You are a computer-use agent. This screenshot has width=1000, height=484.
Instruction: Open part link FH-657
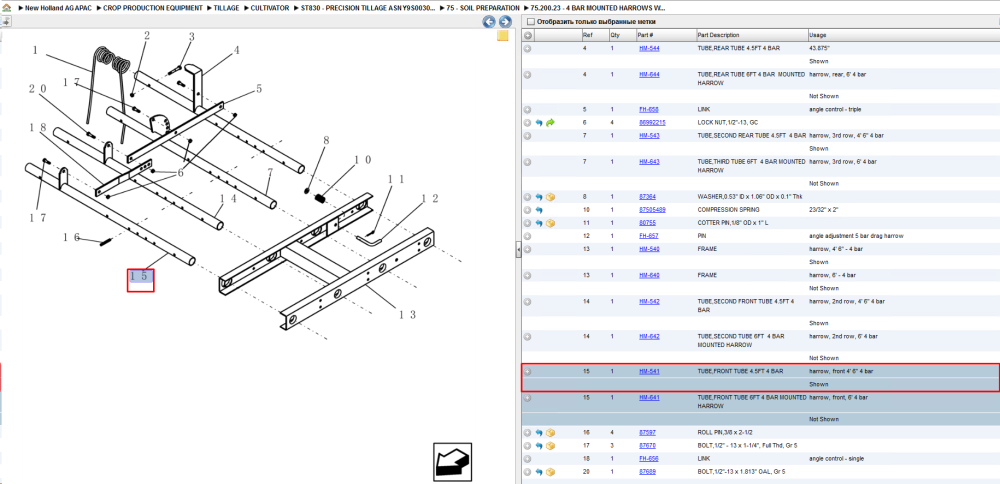coord(649,236)
